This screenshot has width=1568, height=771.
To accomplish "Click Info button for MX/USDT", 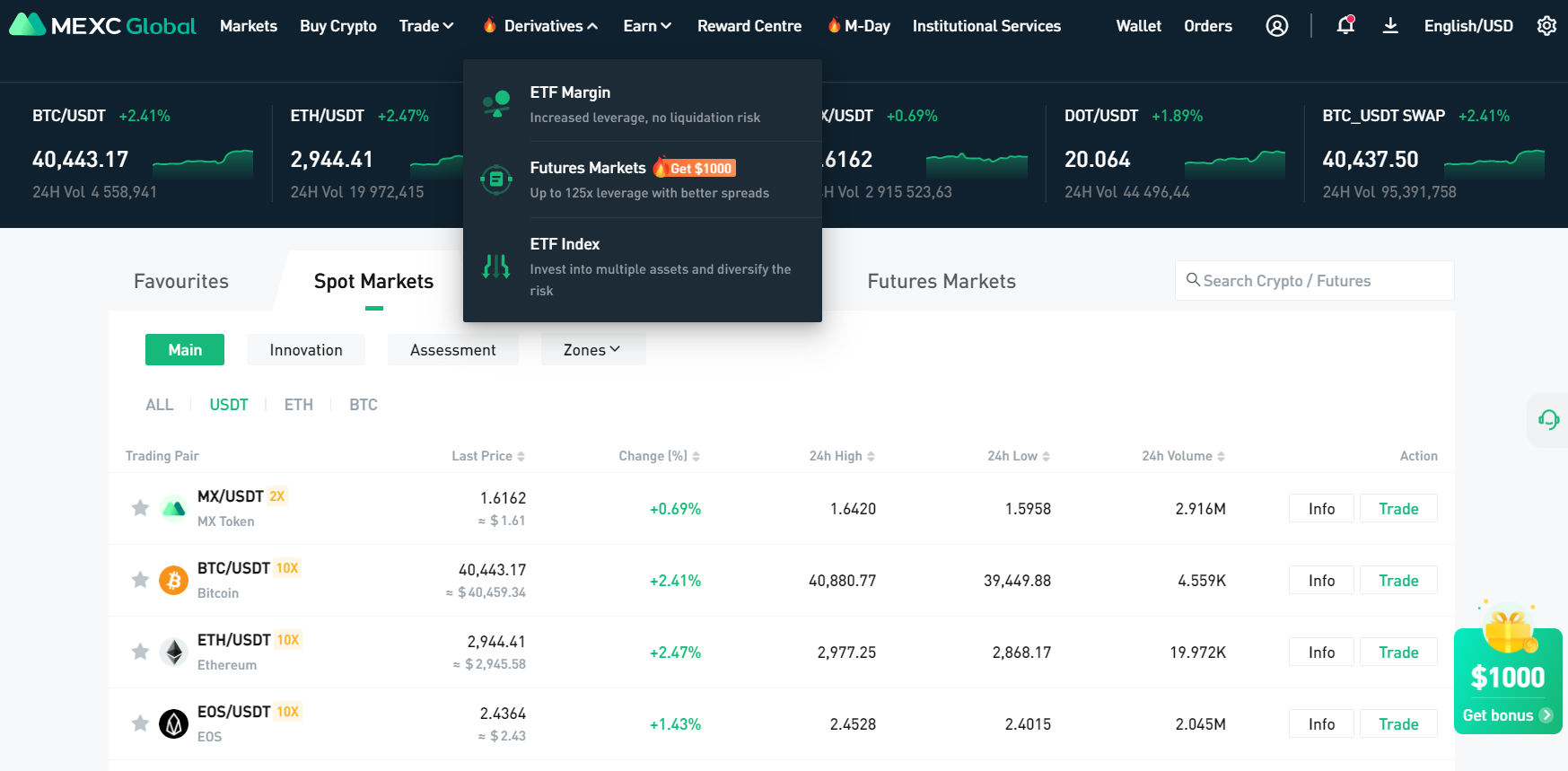I will [1321, 508].
